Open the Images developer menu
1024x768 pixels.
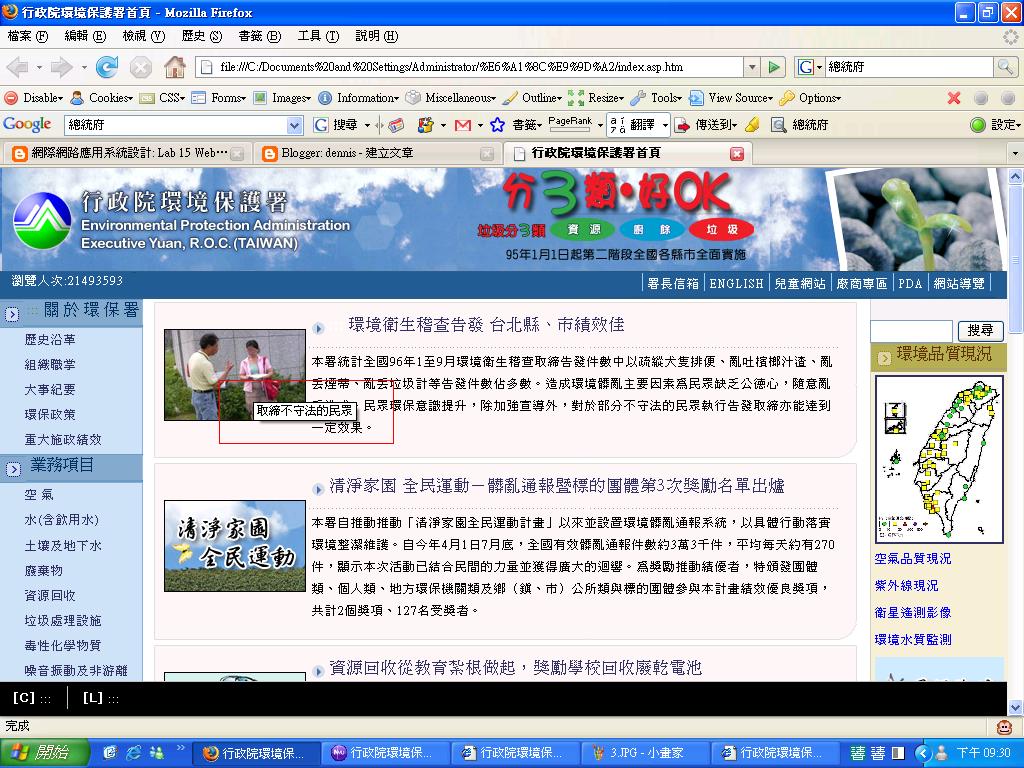pos(282,98)
